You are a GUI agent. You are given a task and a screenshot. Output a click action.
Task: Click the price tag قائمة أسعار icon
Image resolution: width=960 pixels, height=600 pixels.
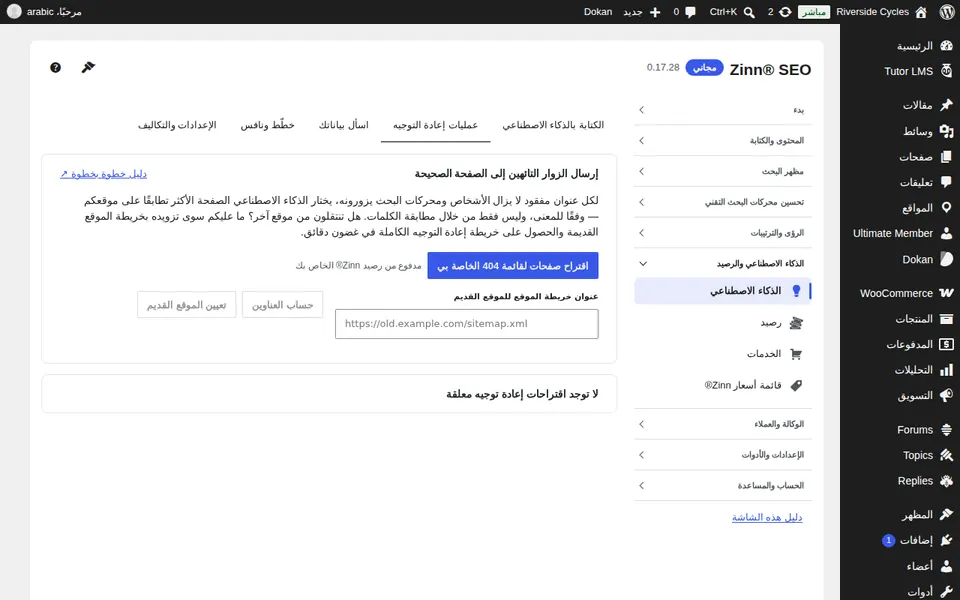pos(796,385)
